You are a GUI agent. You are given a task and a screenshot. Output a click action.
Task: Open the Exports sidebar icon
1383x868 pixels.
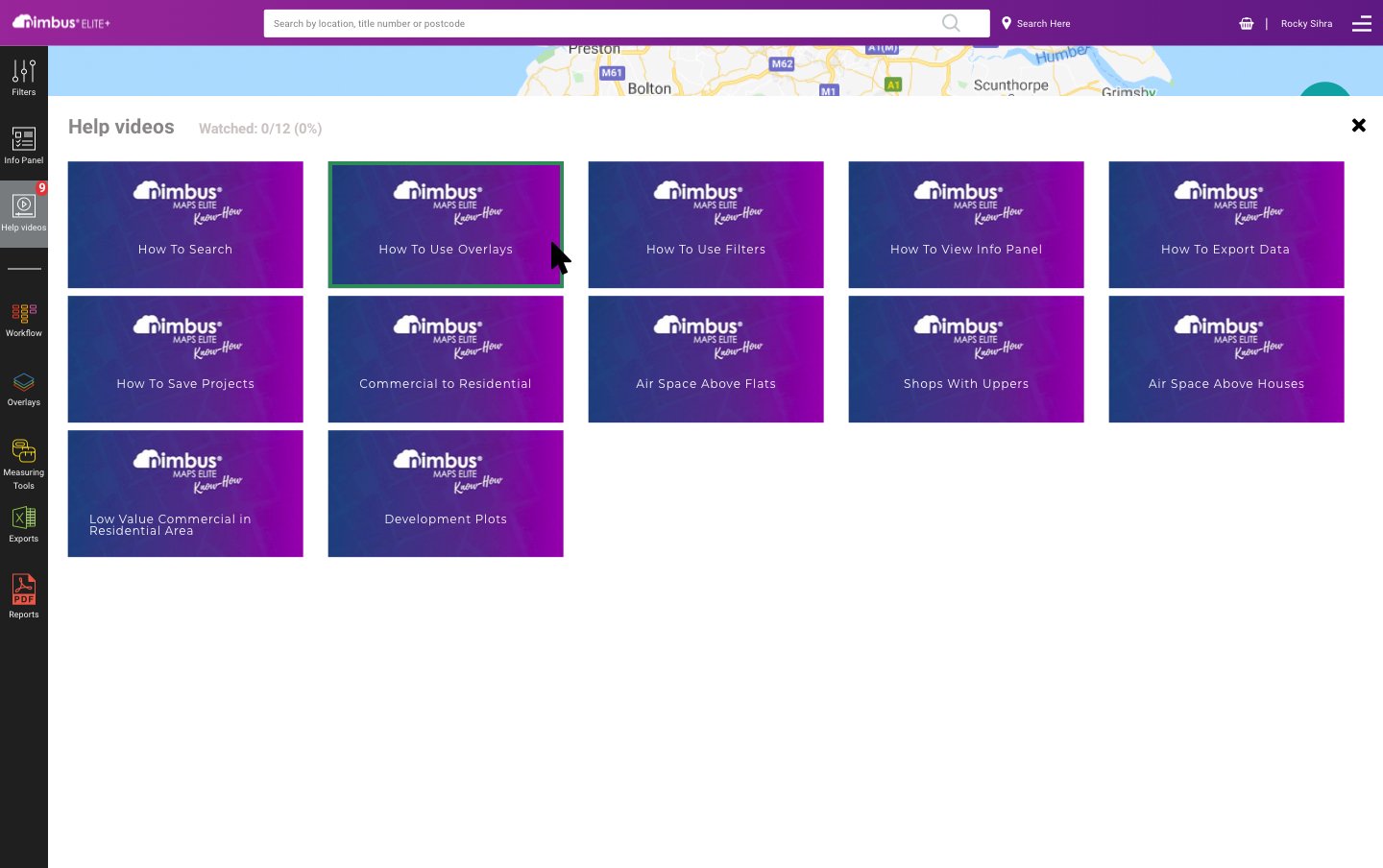coord(24,525)
